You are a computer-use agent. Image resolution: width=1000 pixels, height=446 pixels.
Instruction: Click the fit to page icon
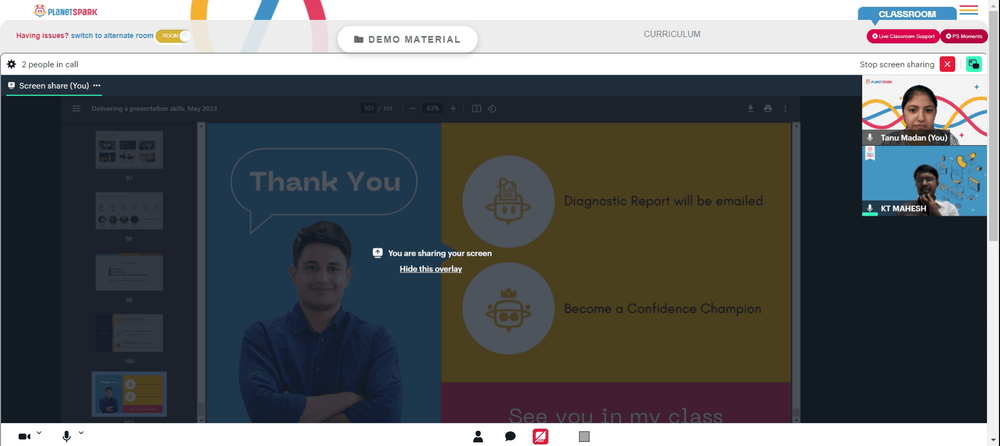pos(476,108)
